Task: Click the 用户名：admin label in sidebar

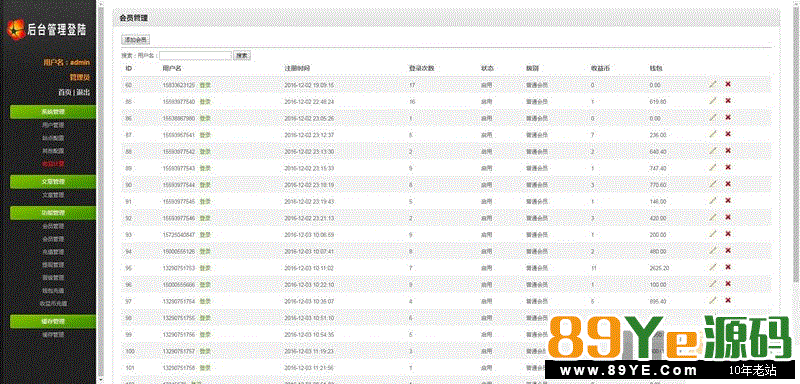Action: click(67, 62)
